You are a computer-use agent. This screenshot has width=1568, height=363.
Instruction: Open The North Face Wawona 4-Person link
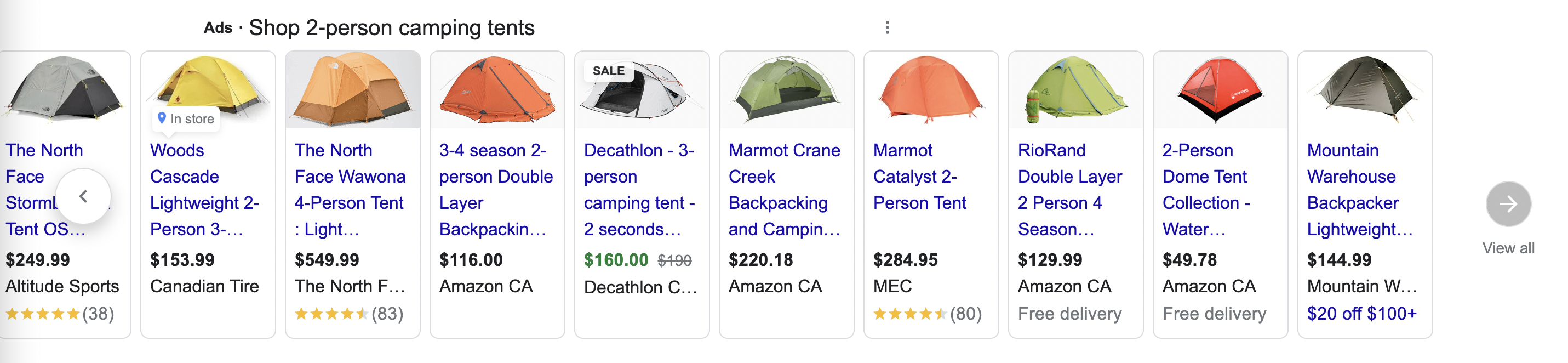(x=350, y=189)
